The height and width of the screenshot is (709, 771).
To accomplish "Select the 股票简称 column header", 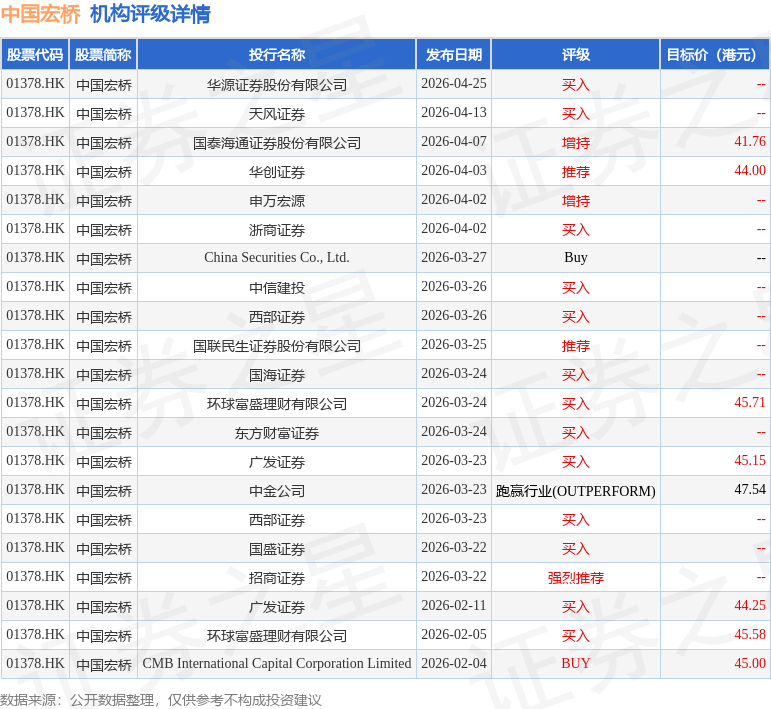I will click(103, 55).
